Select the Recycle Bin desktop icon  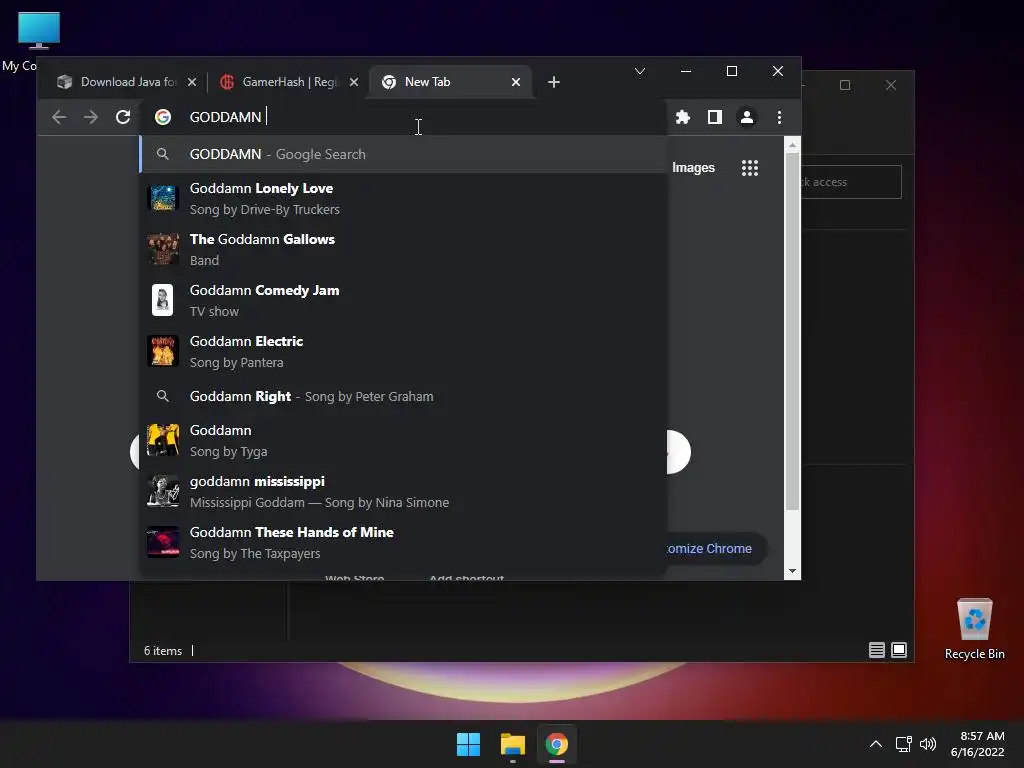click(974, 628)
